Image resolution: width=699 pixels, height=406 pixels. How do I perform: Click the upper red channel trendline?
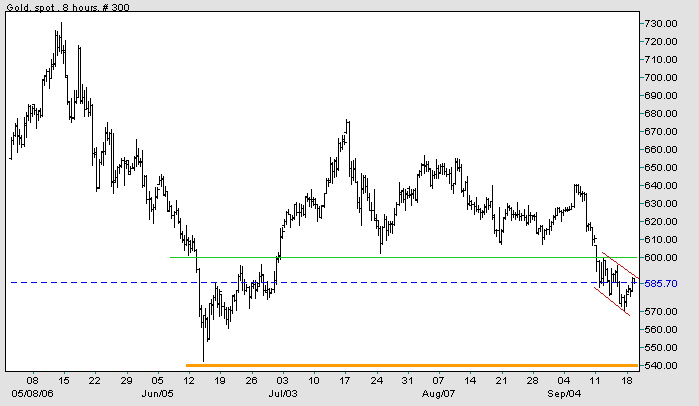[621, 266]
